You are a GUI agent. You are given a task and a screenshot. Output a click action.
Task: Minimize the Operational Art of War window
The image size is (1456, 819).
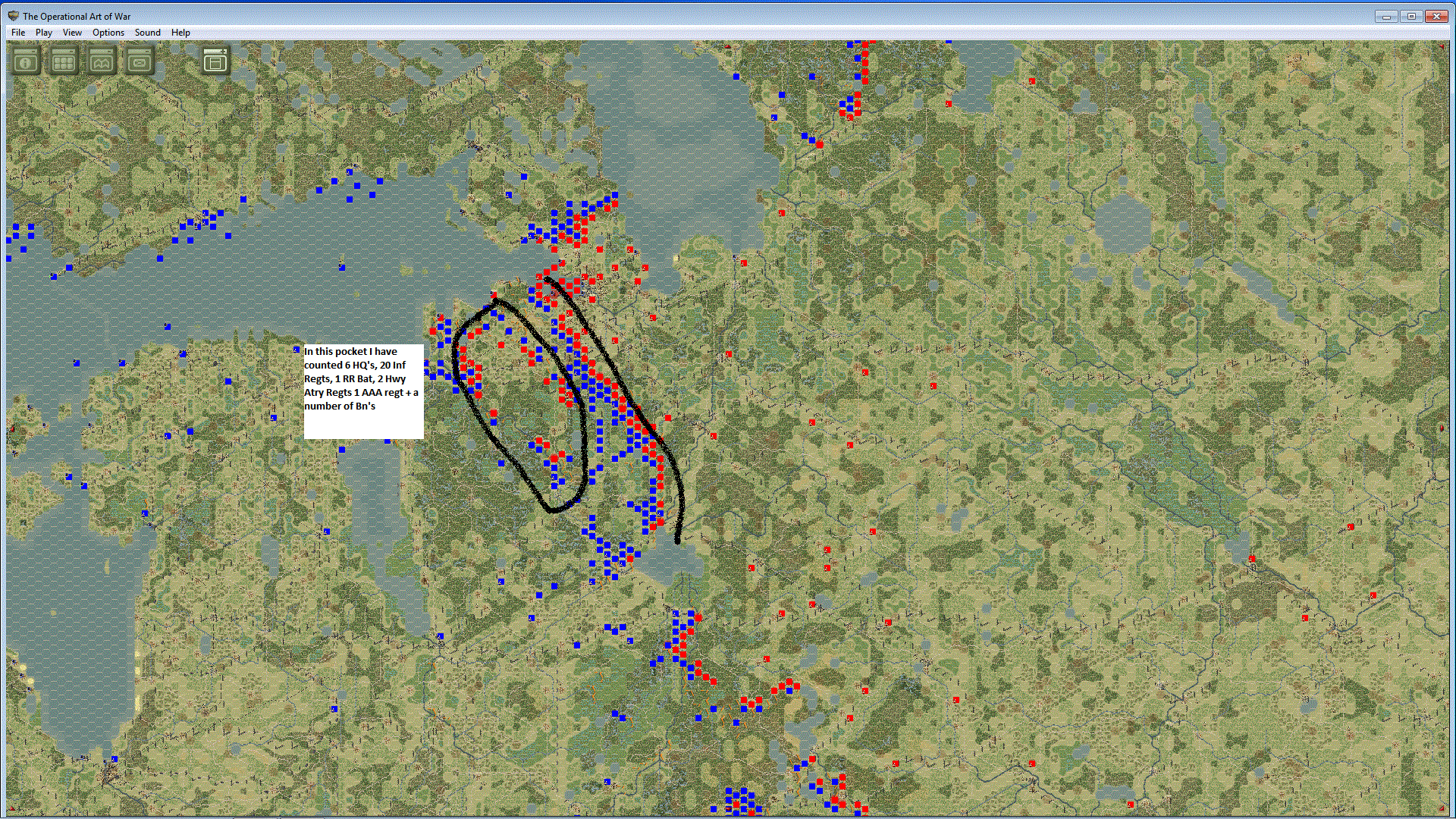point(1386,16)
